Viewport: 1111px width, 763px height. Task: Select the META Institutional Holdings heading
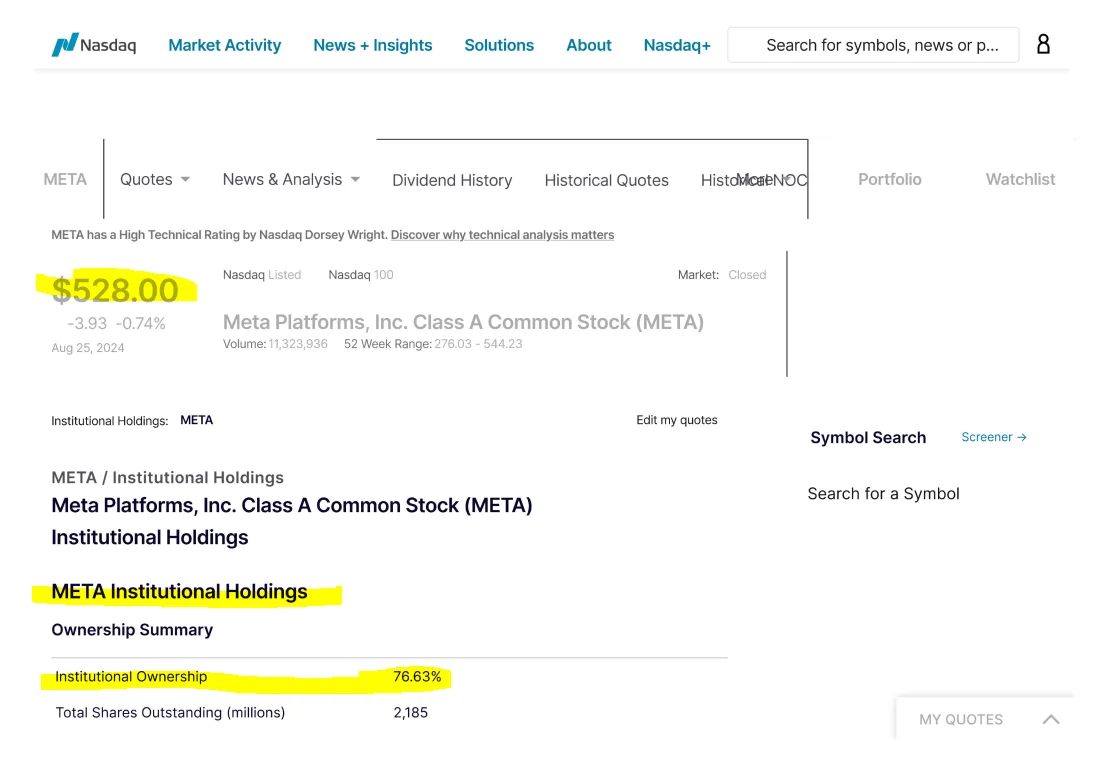pos(179,592)
